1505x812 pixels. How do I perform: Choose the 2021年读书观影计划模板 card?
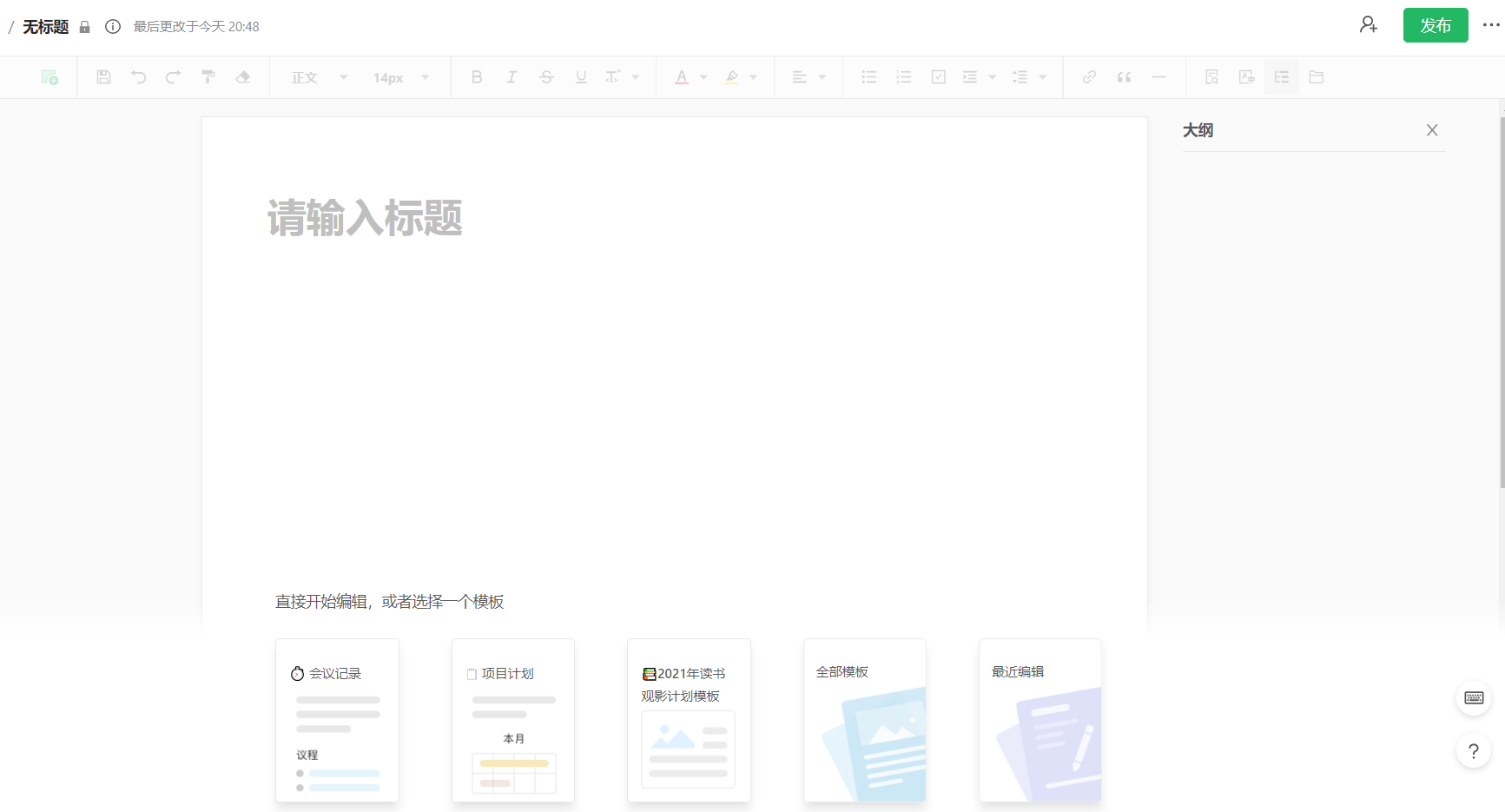[689, 721]
